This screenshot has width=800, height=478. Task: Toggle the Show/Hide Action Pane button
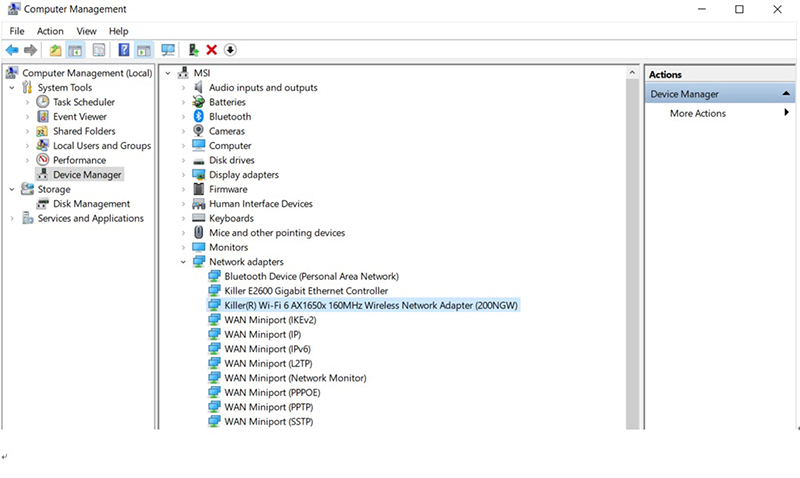[144, 50]
